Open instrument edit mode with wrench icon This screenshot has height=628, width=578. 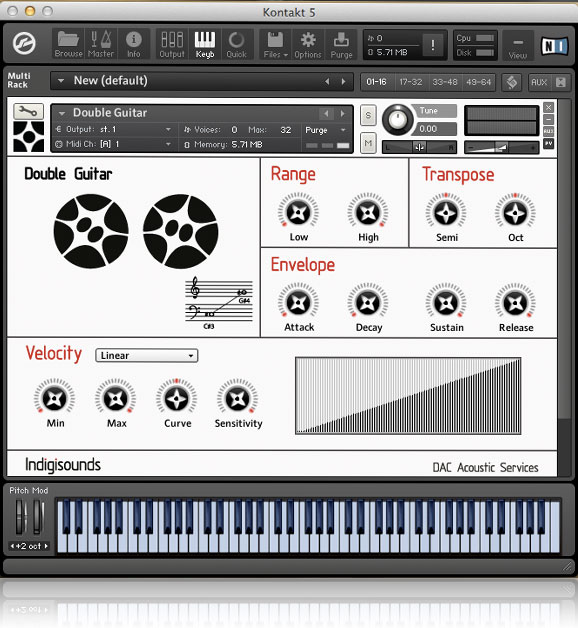28,111
